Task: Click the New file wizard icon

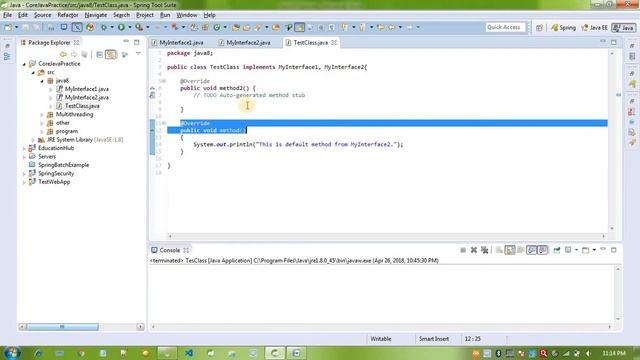Action: (8, 27)
